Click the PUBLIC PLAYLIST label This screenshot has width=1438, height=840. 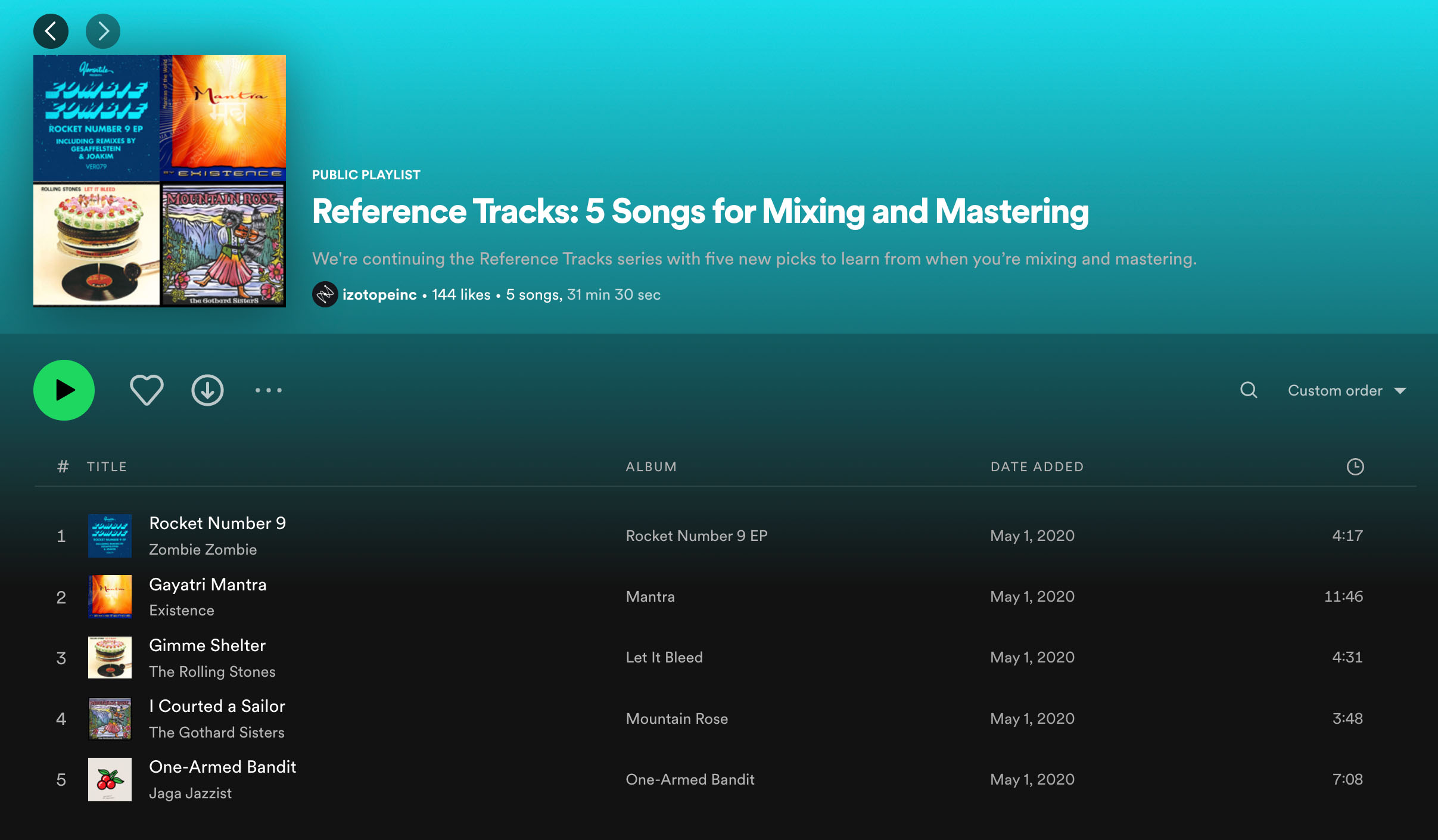[x=366, y=175]
